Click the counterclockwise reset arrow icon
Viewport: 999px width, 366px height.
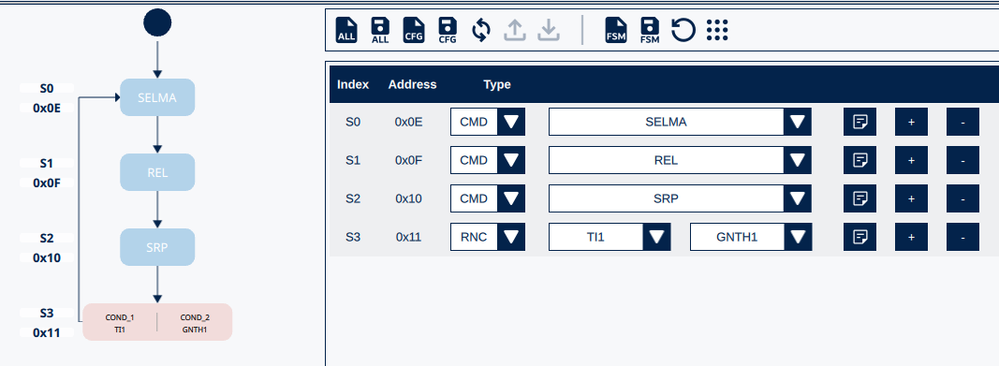click(x=683, y=30)
